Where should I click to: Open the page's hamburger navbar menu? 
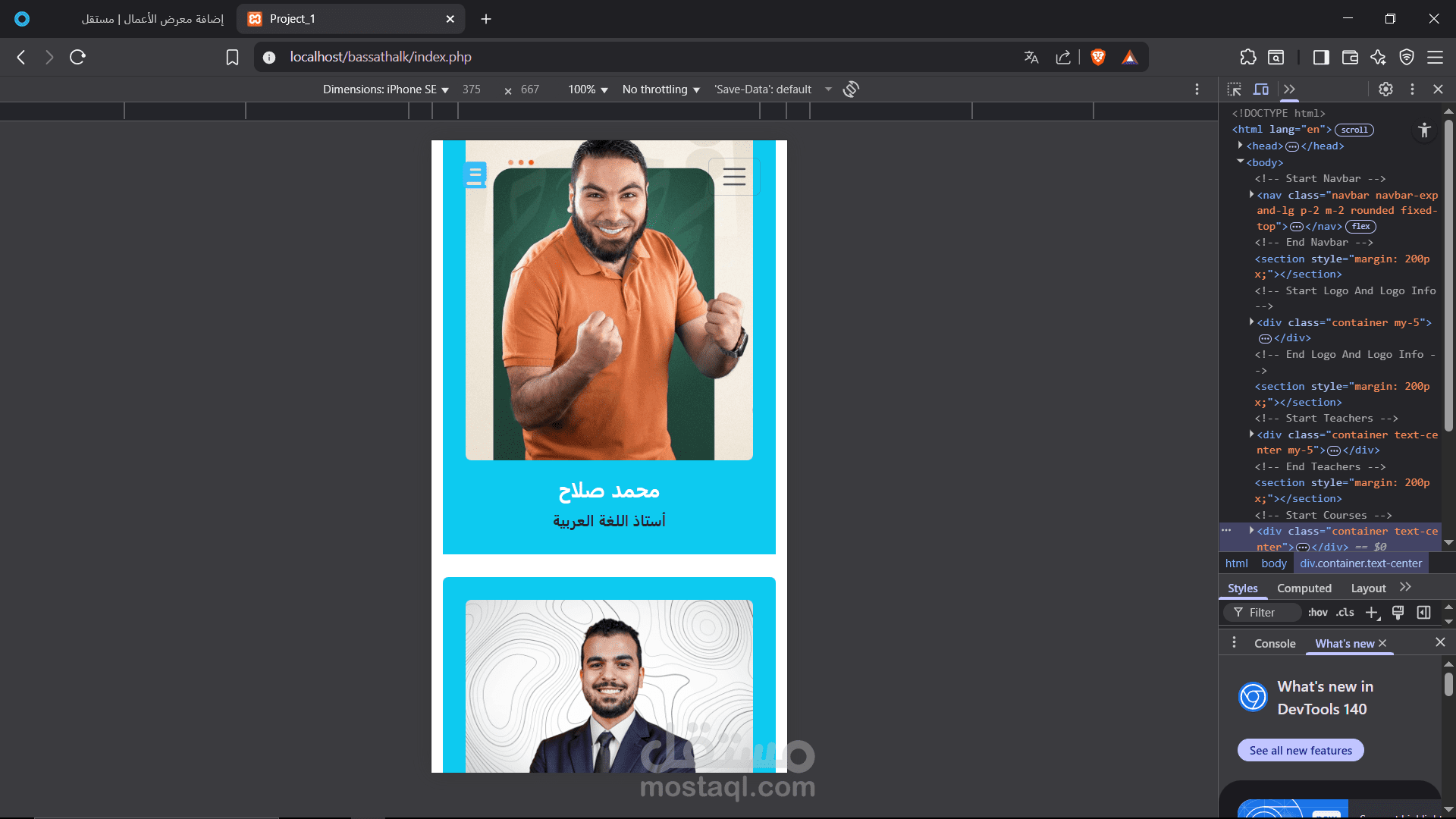tap(734, 177)
